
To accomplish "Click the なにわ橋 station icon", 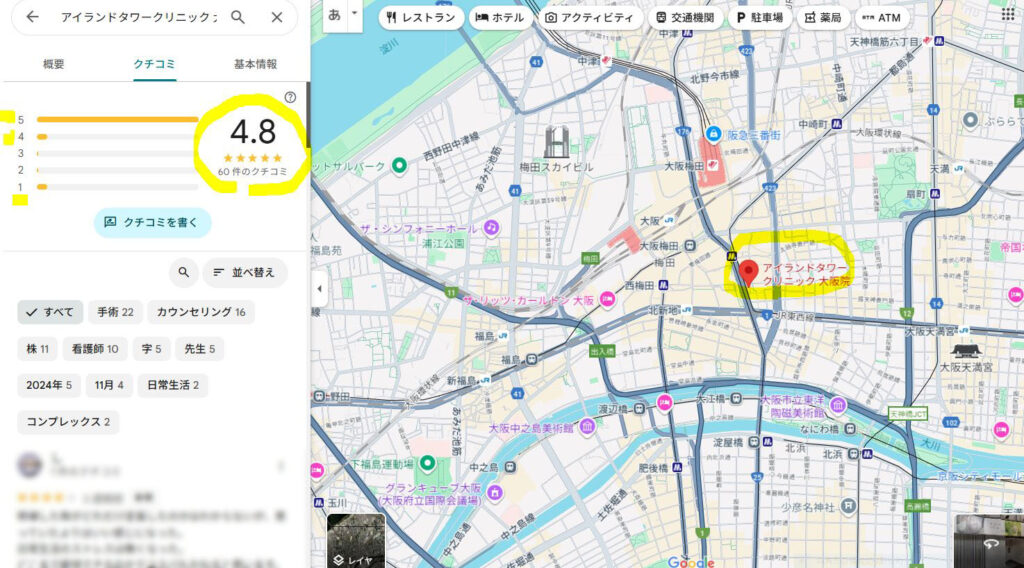I will pos(850,429).
